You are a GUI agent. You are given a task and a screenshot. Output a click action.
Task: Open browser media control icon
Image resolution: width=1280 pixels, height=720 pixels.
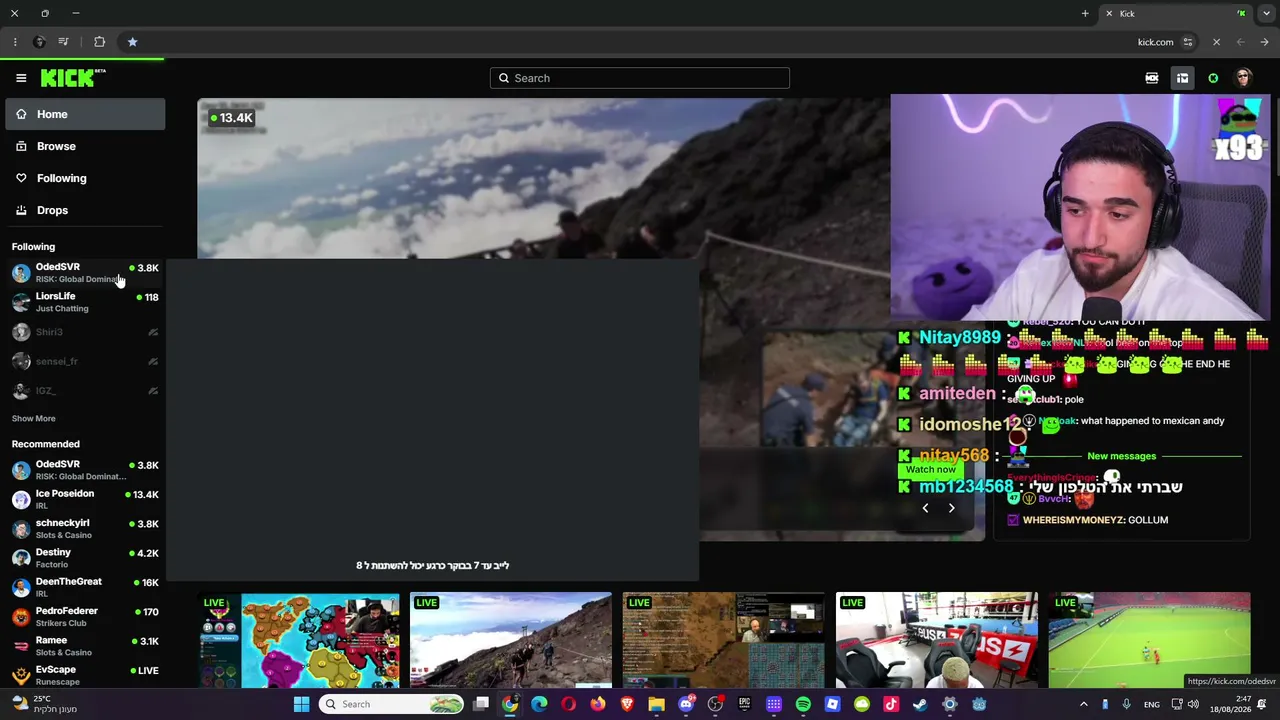click(63, 42)
